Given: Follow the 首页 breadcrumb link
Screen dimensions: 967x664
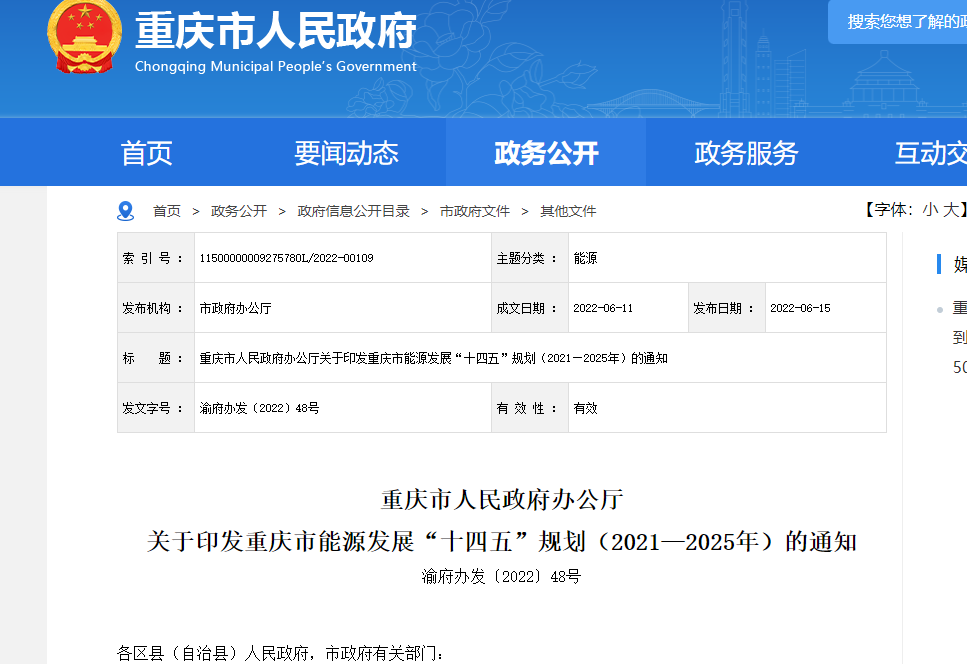Looking at the screenshot, I should 166,211.
